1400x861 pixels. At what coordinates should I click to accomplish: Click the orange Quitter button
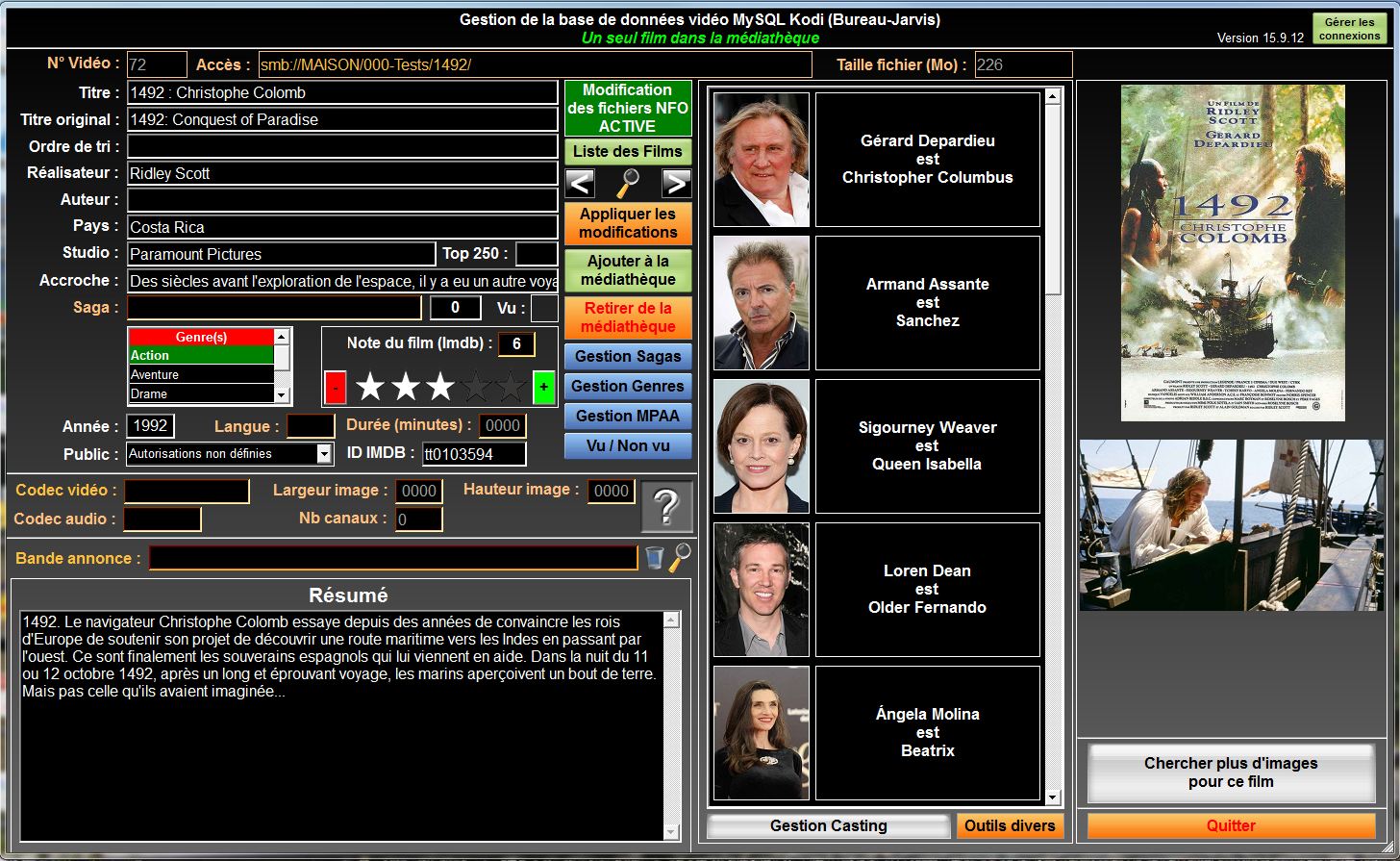point(1231,825)
